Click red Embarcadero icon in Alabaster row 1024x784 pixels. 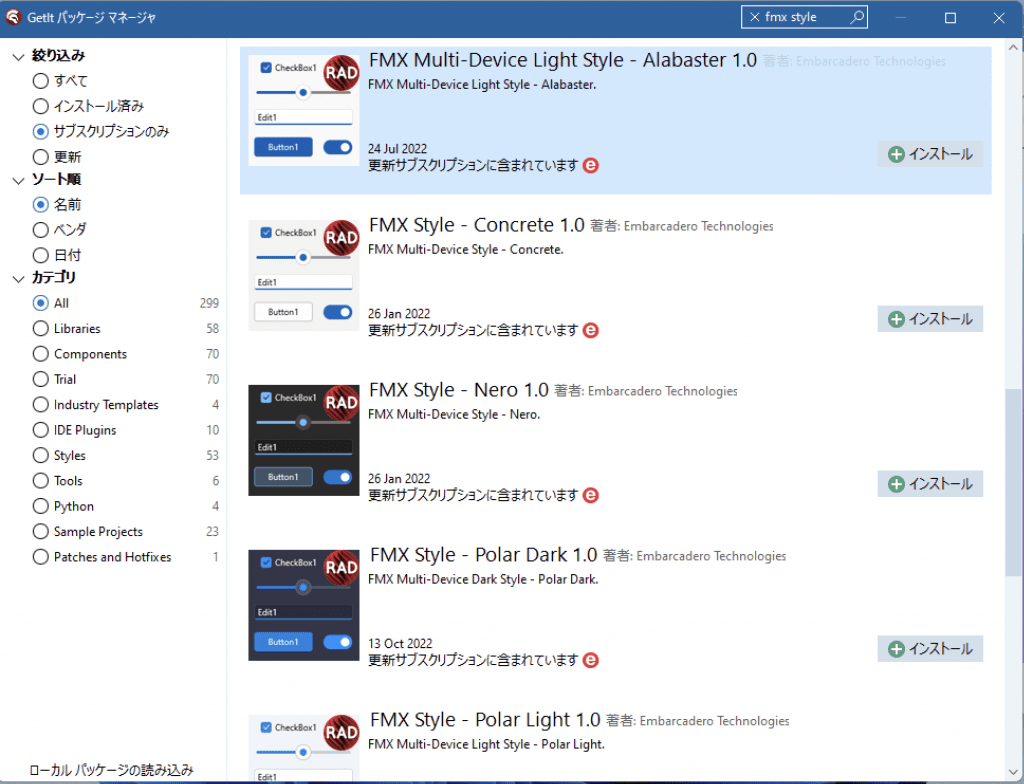590,165
